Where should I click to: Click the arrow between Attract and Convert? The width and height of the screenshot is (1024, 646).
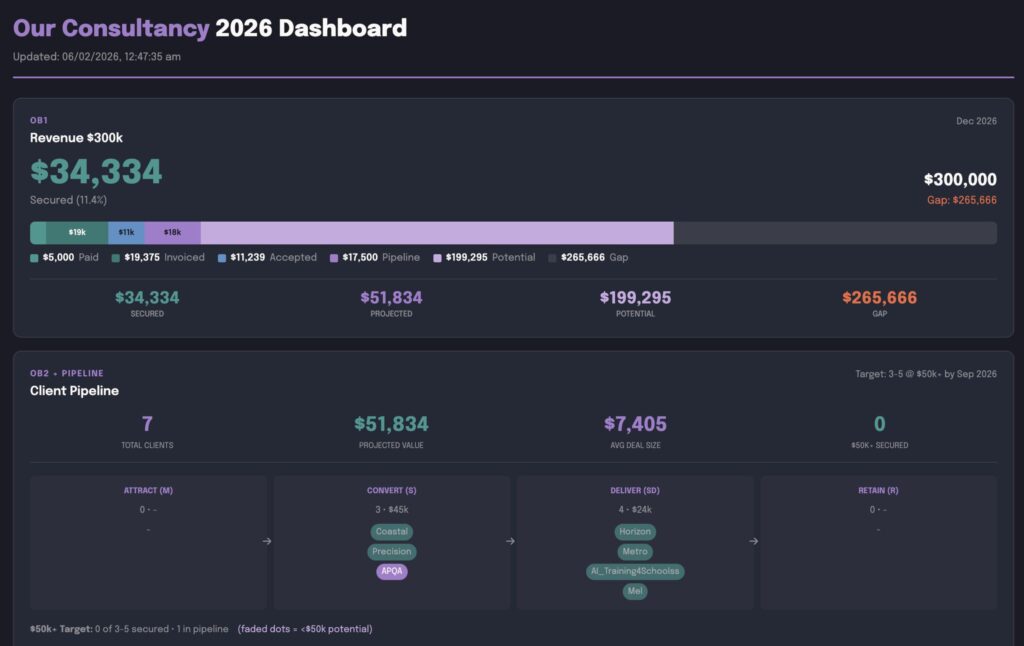267,542
